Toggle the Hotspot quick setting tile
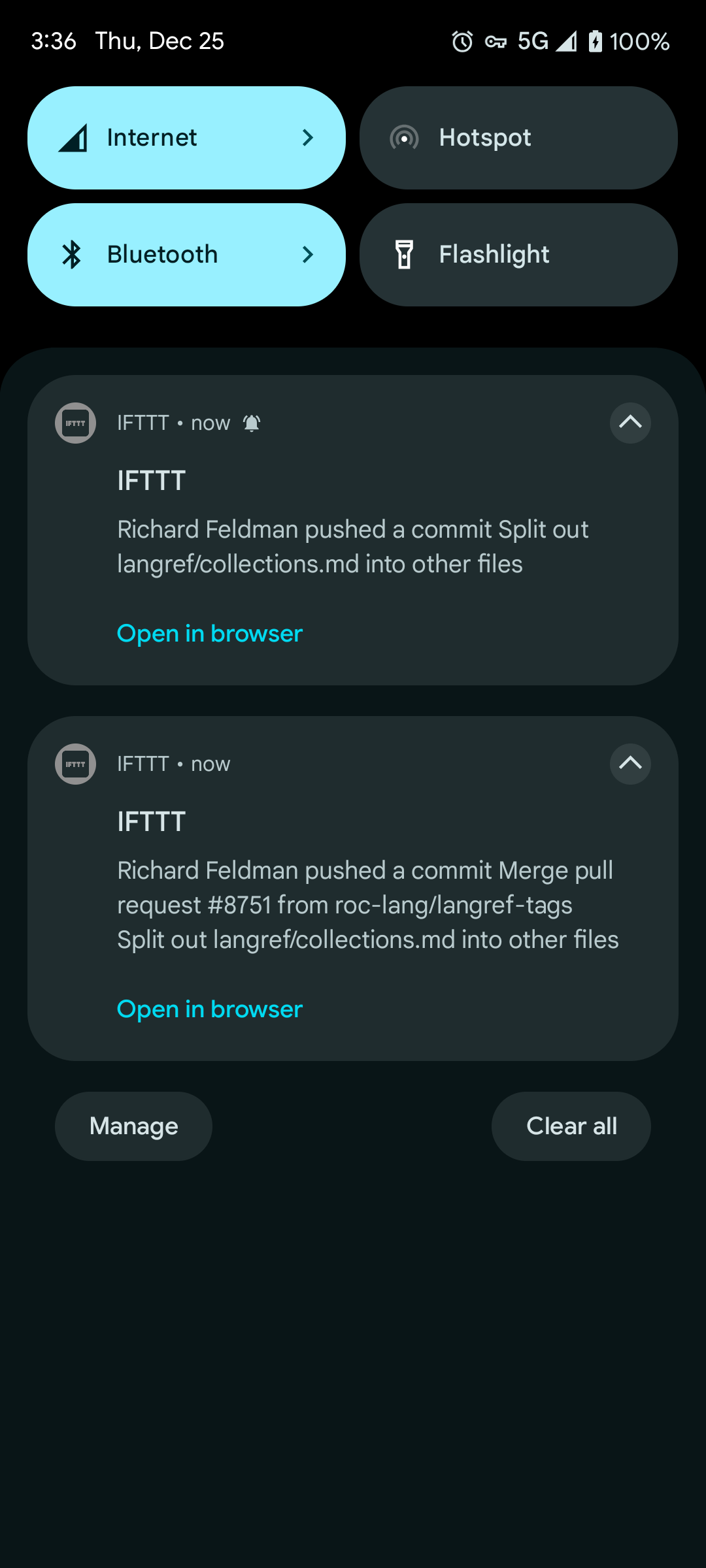Viewport: 706px width, 1568px height. click(x=518, y=138)
